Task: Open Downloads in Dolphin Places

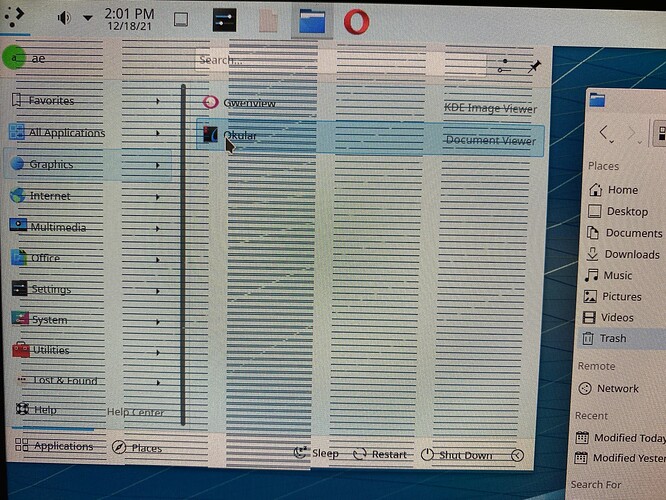Action: pyautogui.click(x=624, y=254)
